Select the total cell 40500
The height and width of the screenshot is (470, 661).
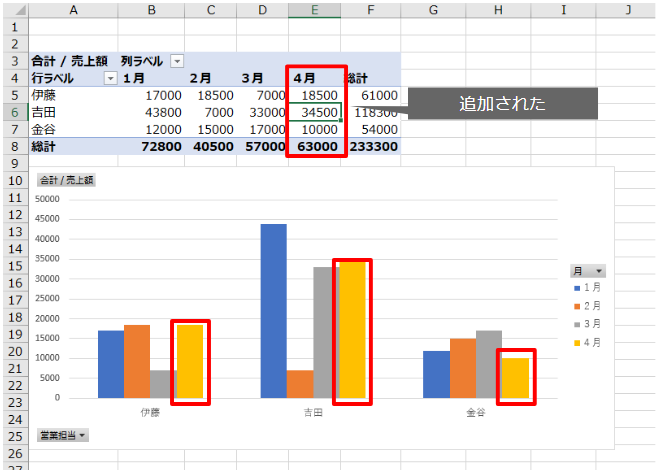(x=210, y=146)
